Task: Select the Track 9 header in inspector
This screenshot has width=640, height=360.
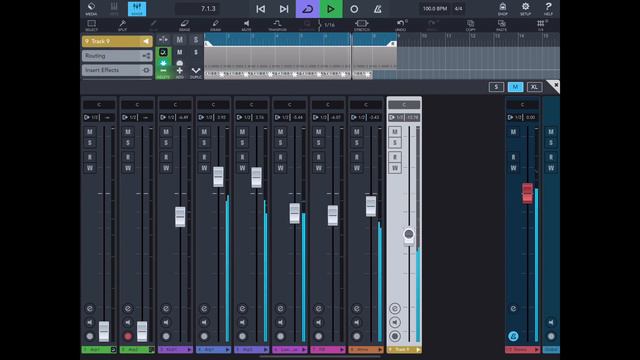Action: pos(117,41)
